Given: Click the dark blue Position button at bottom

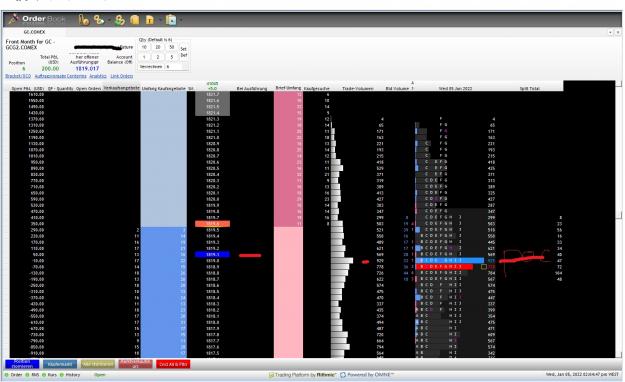Looking at the screenshot, I should (x=22, y=364).
